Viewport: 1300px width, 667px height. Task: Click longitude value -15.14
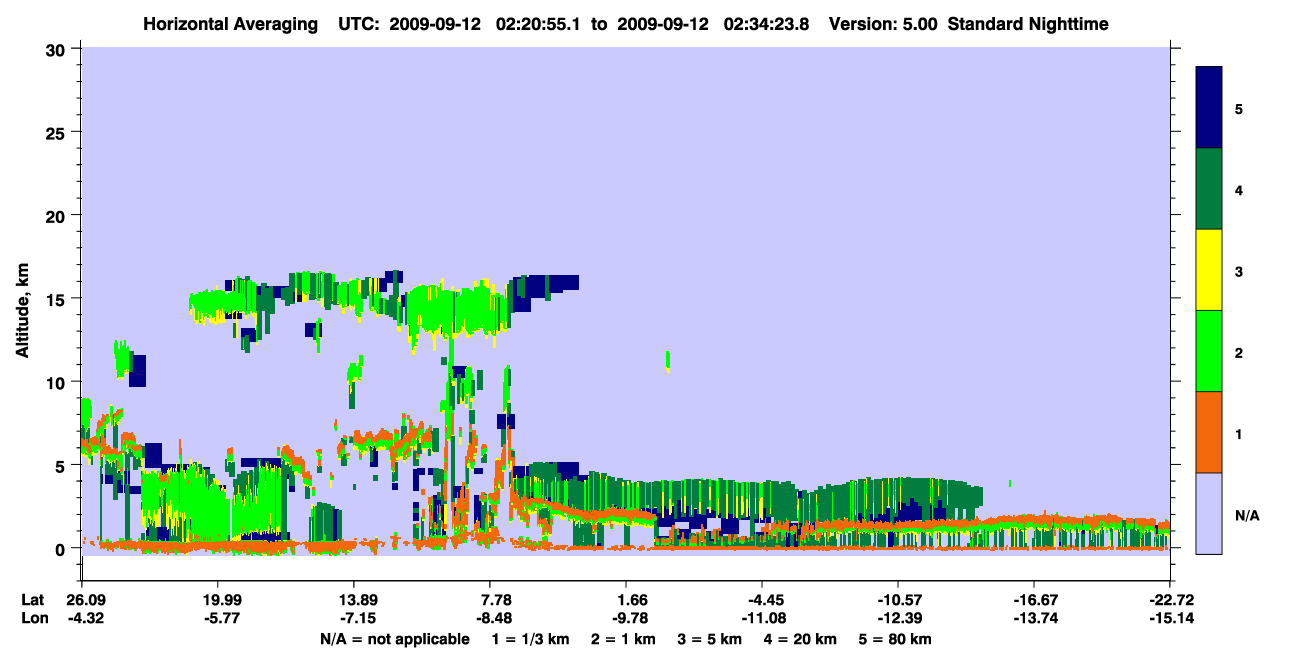[x=1170, y=618]
